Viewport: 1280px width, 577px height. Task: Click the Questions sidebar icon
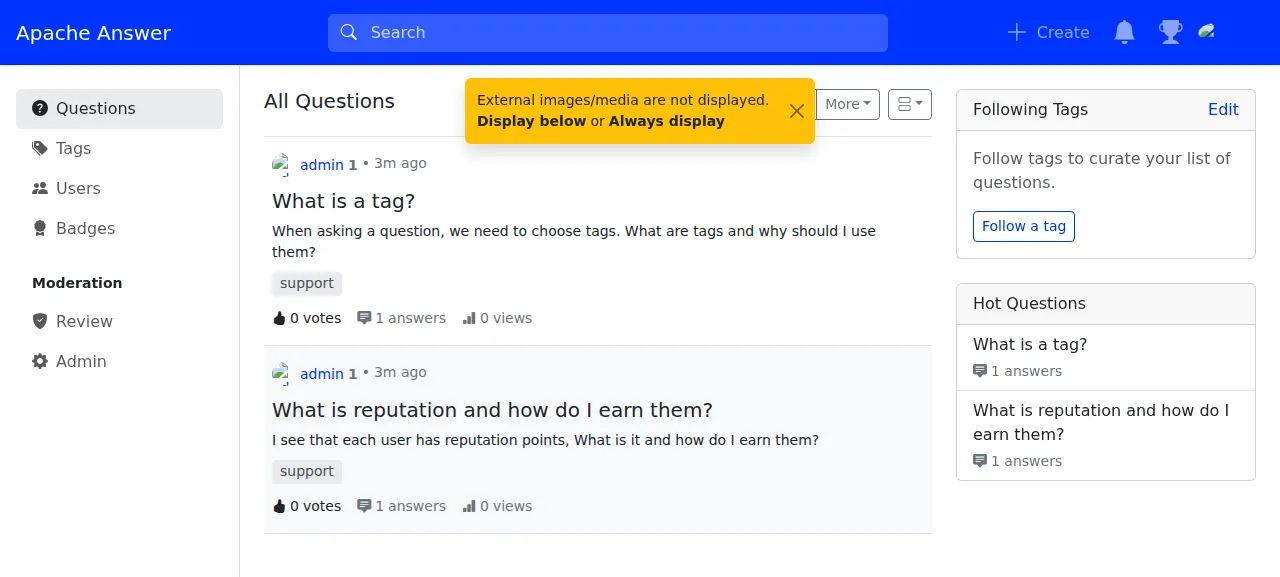click(40, 108)
